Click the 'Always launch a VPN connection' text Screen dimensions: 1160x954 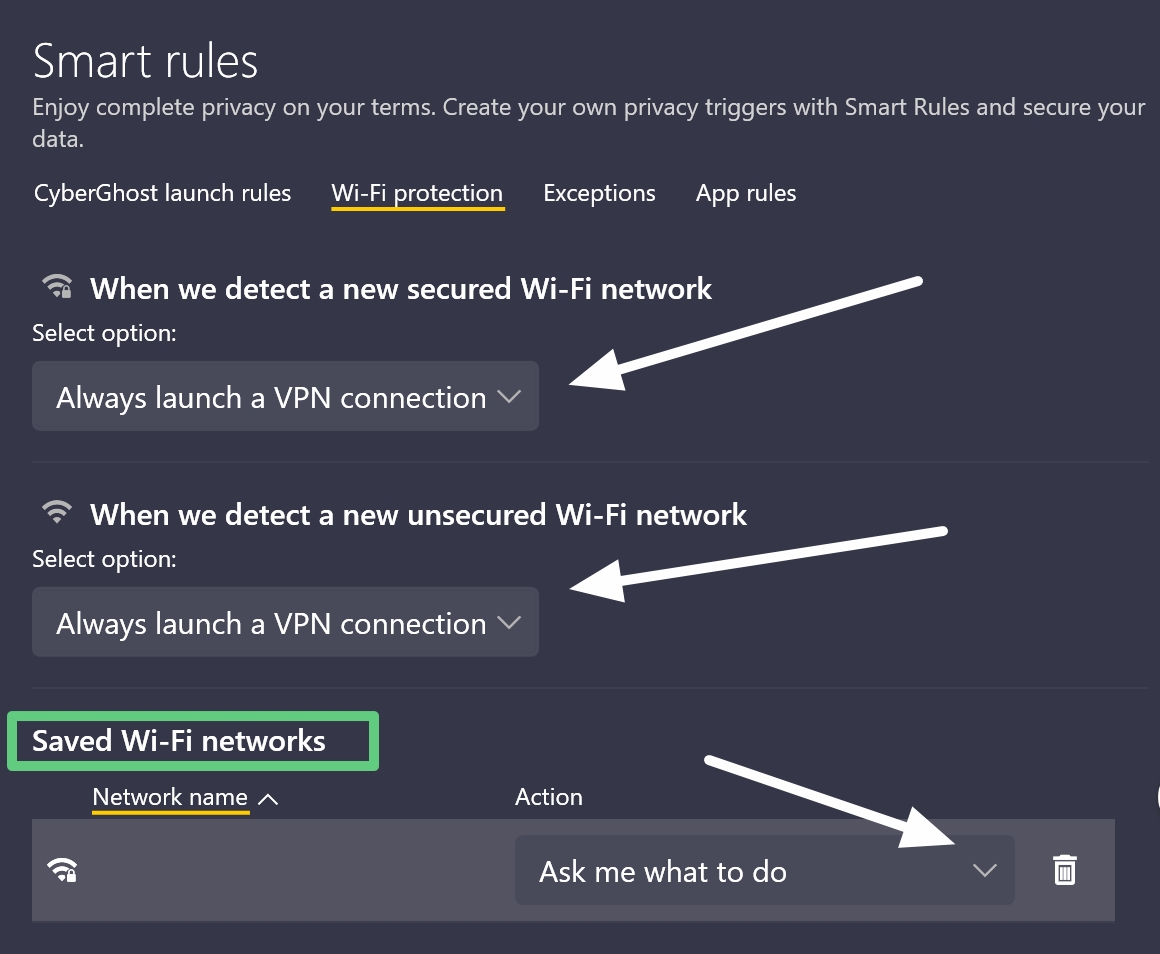pyautogui.click(x=260, y=396)
